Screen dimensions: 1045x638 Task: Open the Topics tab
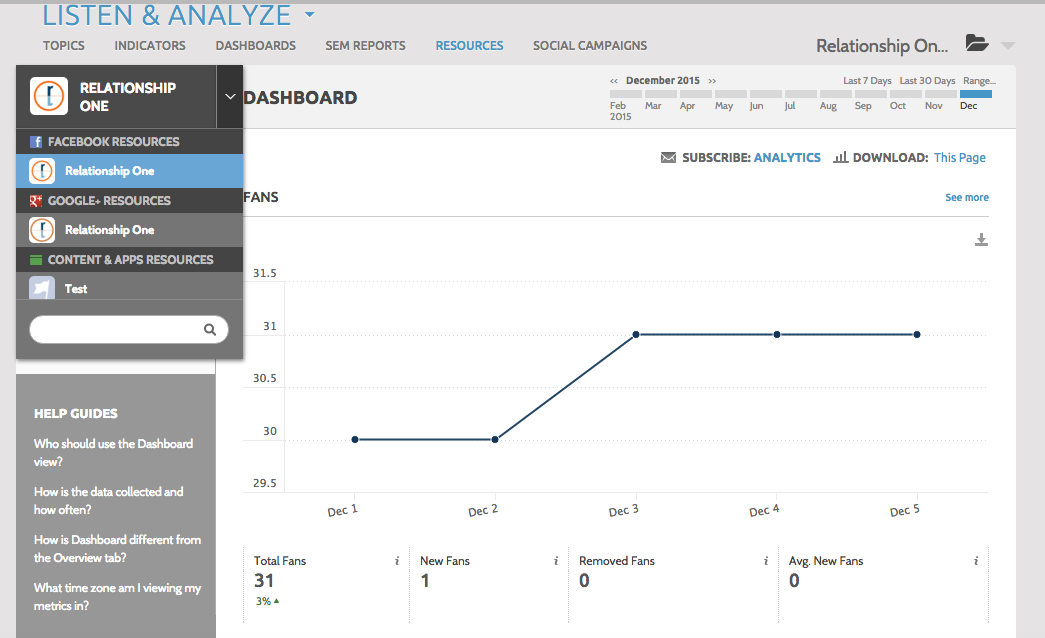click(64, 45)
